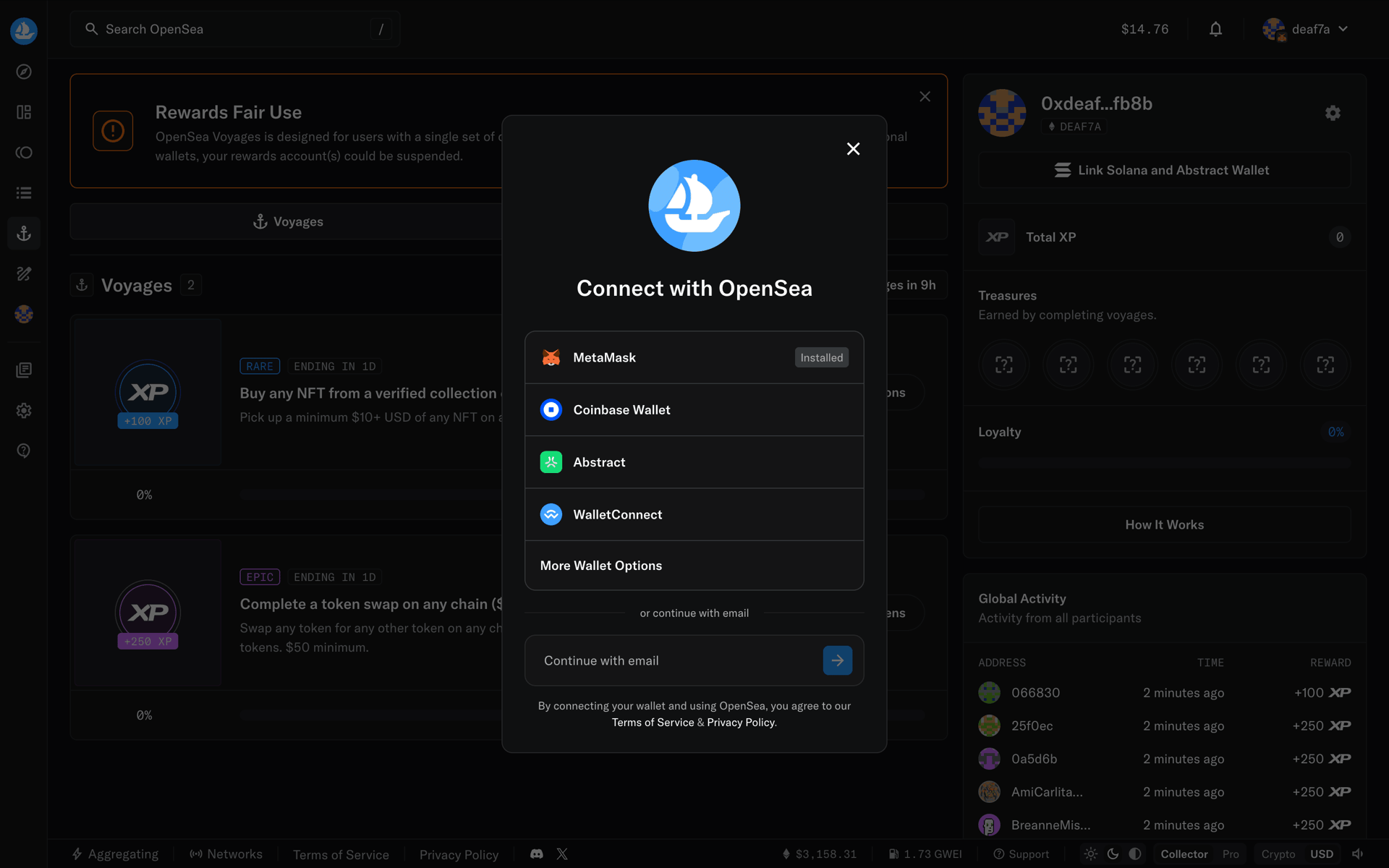Open the notifications bell
The image size is (1389, 868).
(x=1215, y=29)
